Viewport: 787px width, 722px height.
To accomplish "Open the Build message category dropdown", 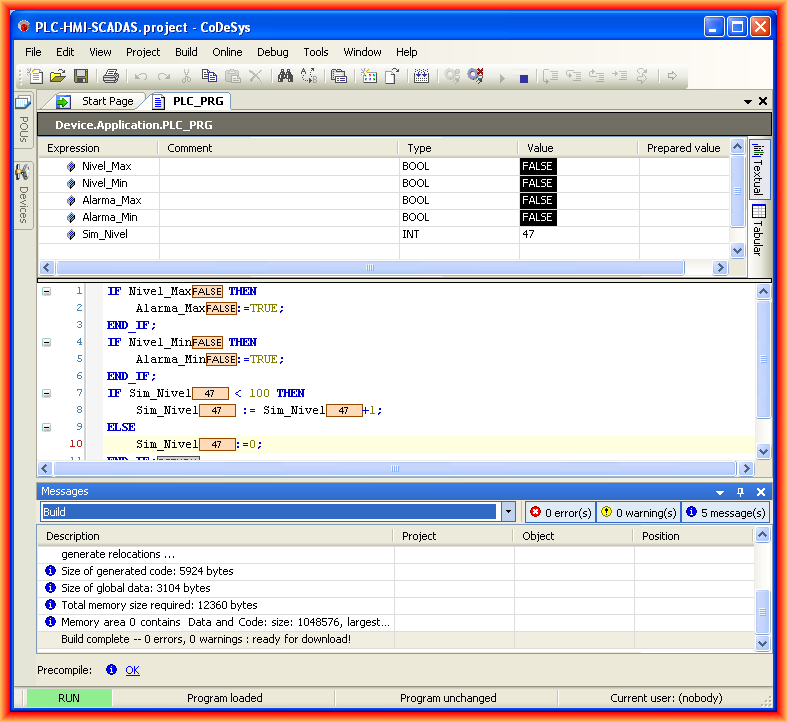I will pyautogui.click(x=508, y=512).
